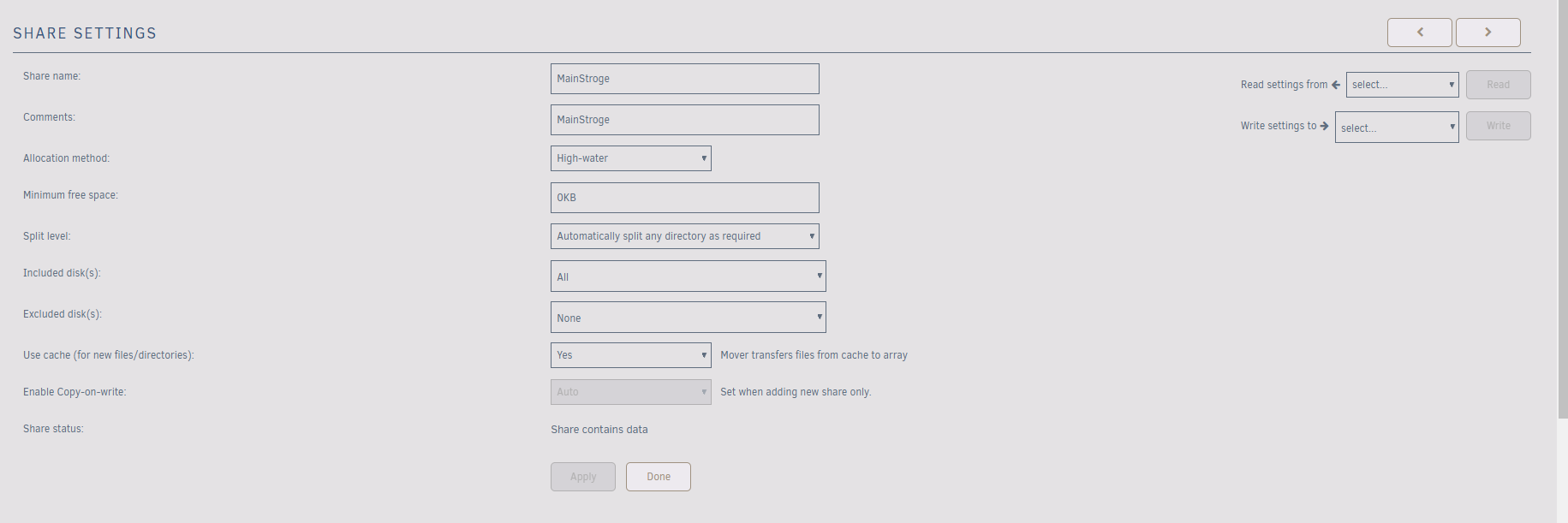Open the Write settings to dropdown
The image size is (1568, 523).
[1396, 128]
